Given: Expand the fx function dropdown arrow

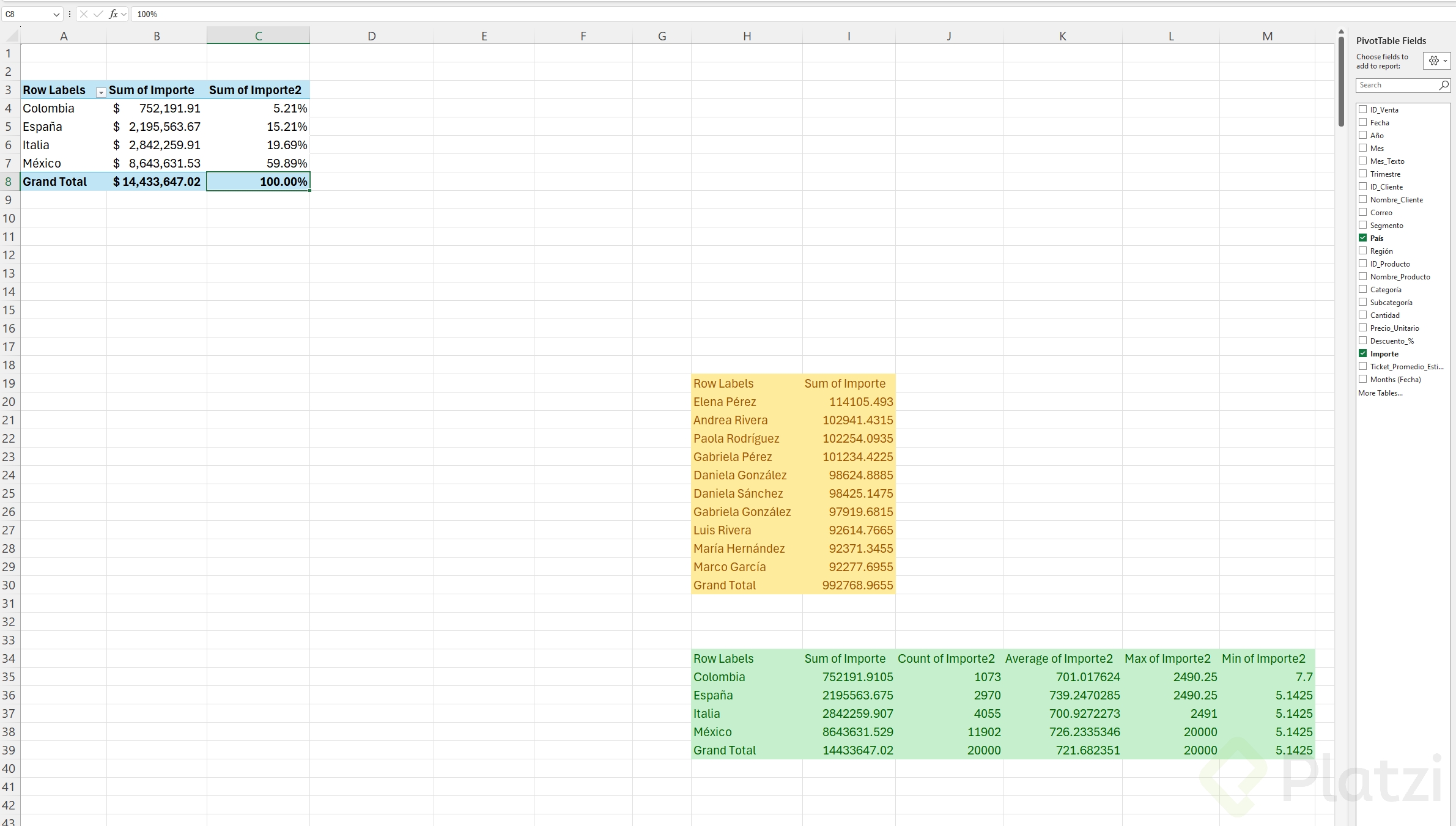Looking at the screenshot, I should coord(124,14).
